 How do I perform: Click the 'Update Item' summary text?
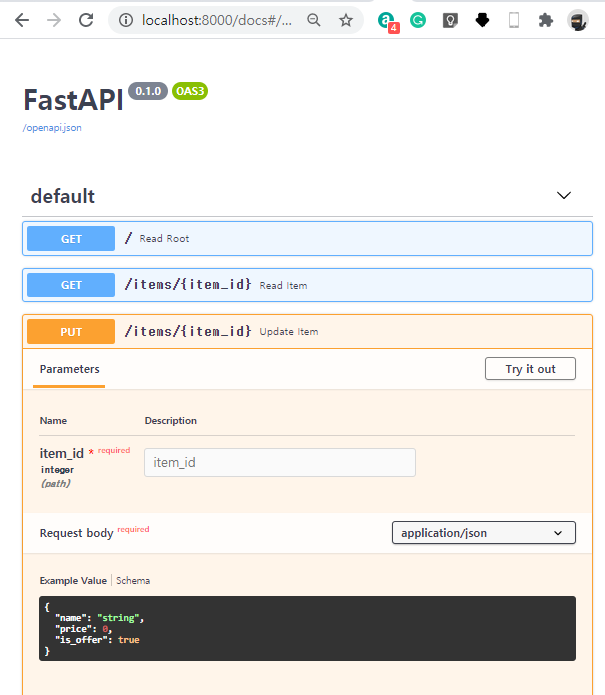pyautogui.click(x=289, y=332)
